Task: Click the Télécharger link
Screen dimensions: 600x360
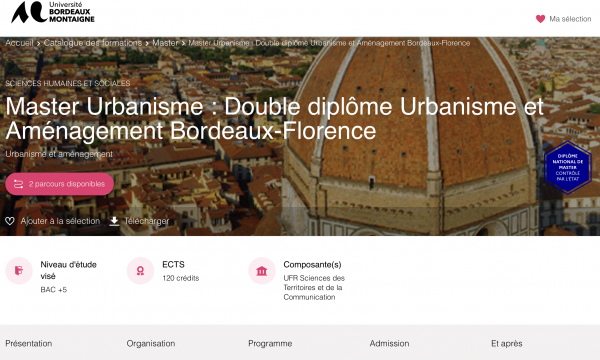Action: pyautogui.click(x=146, y=221)
